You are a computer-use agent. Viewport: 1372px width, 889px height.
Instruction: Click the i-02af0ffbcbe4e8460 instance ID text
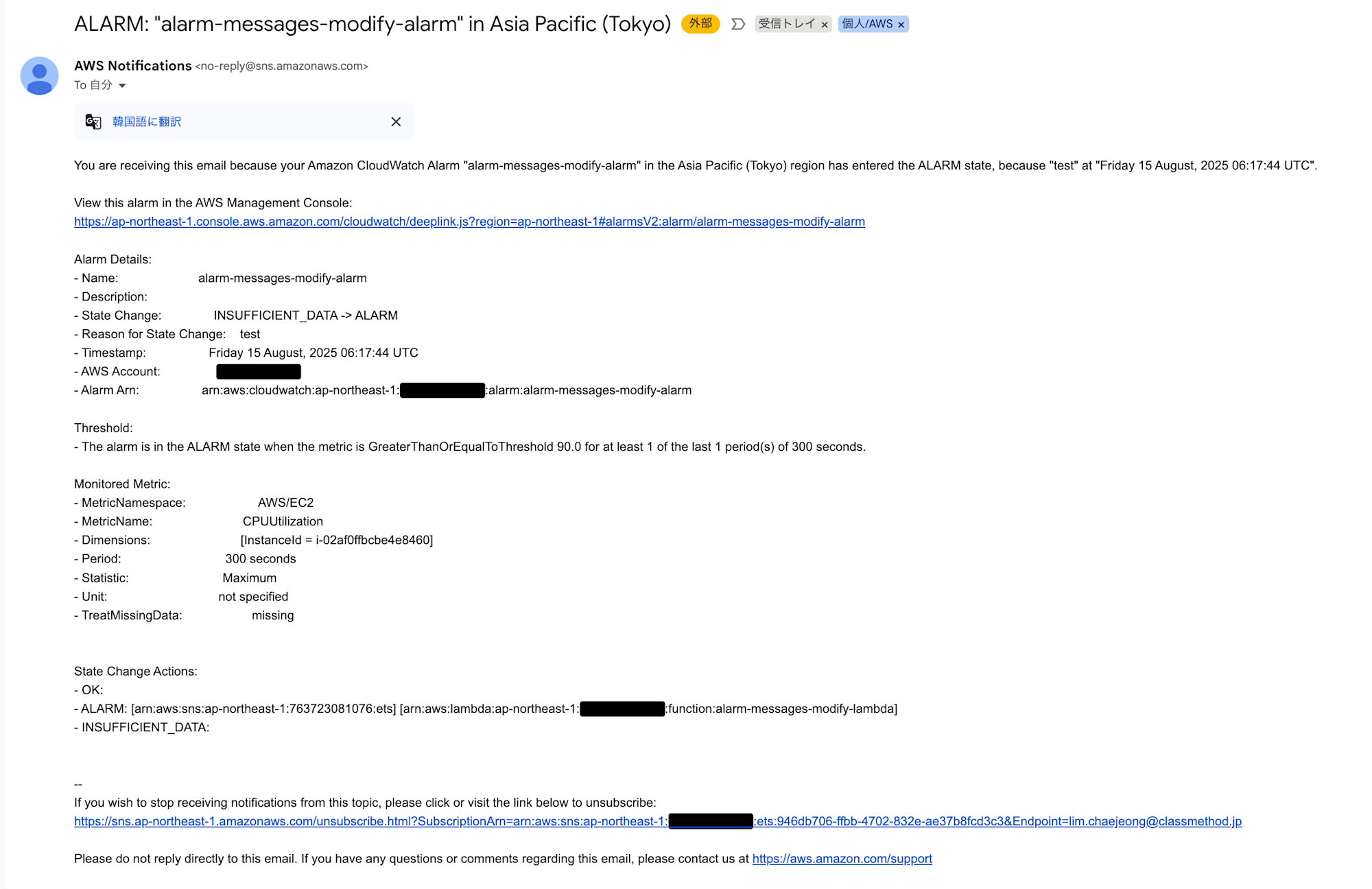[x=372, y=540]
